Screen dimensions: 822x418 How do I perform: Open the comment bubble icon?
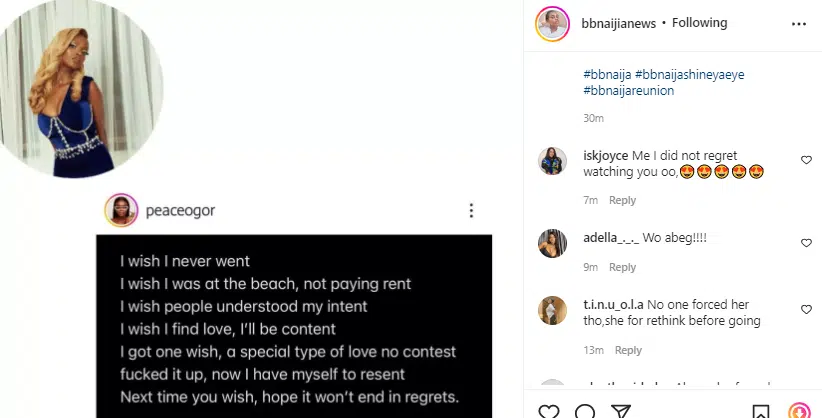coord(586,412)
